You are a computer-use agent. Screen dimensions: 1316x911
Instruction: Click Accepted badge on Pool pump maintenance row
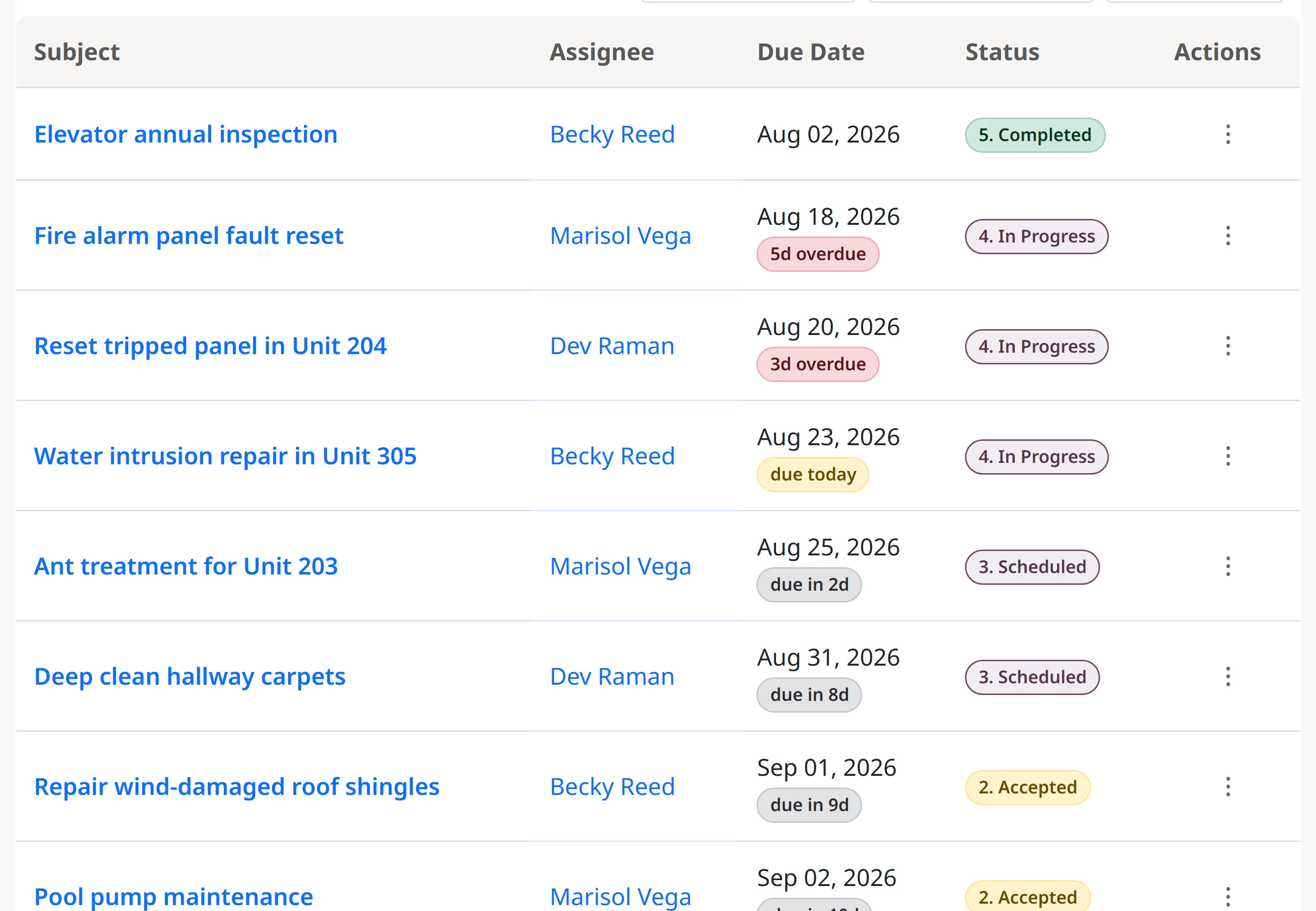tap(1027, 896)
